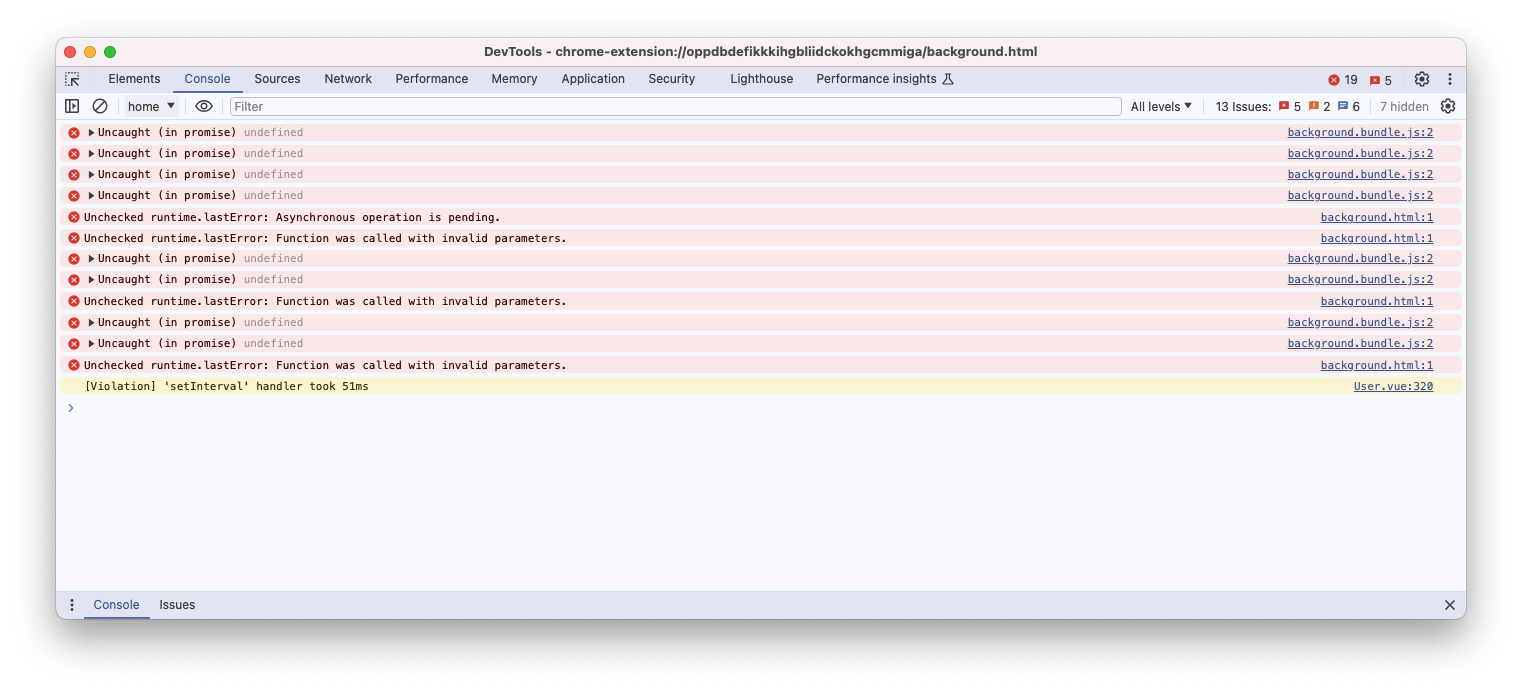Expand the last 'Uncaught (in promise)' error
The width and height of the screenshot is (1522, 693).
[91, 344]
